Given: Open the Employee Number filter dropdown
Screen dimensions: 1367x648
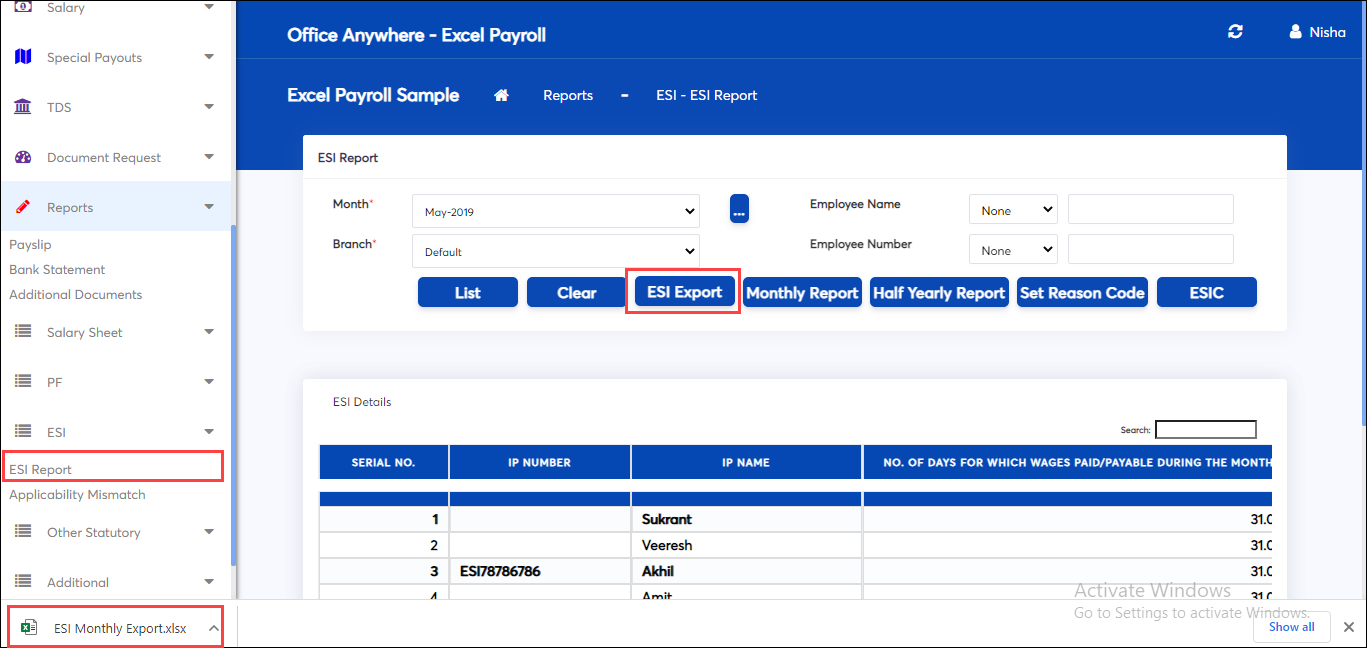Looking at the screenshot, I should point(1013,250).
